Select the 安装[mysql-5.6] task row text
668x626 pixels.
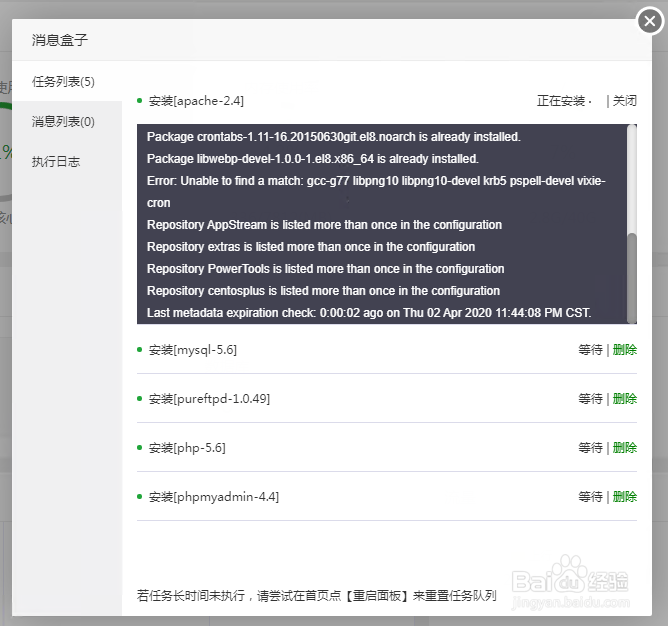tap(193, 350)
